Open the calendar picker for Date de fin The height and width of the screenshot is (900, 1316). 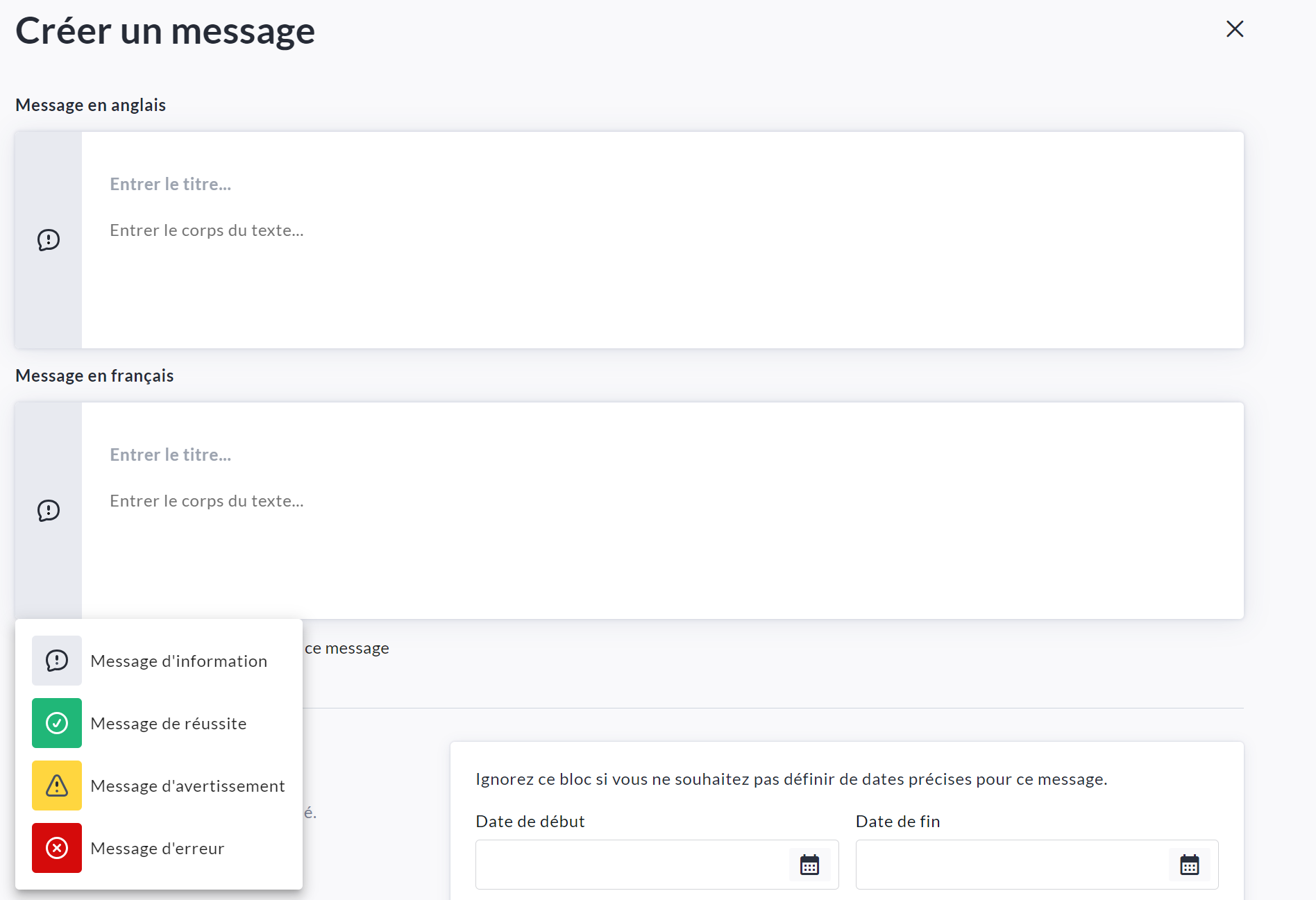(1189, 865)
